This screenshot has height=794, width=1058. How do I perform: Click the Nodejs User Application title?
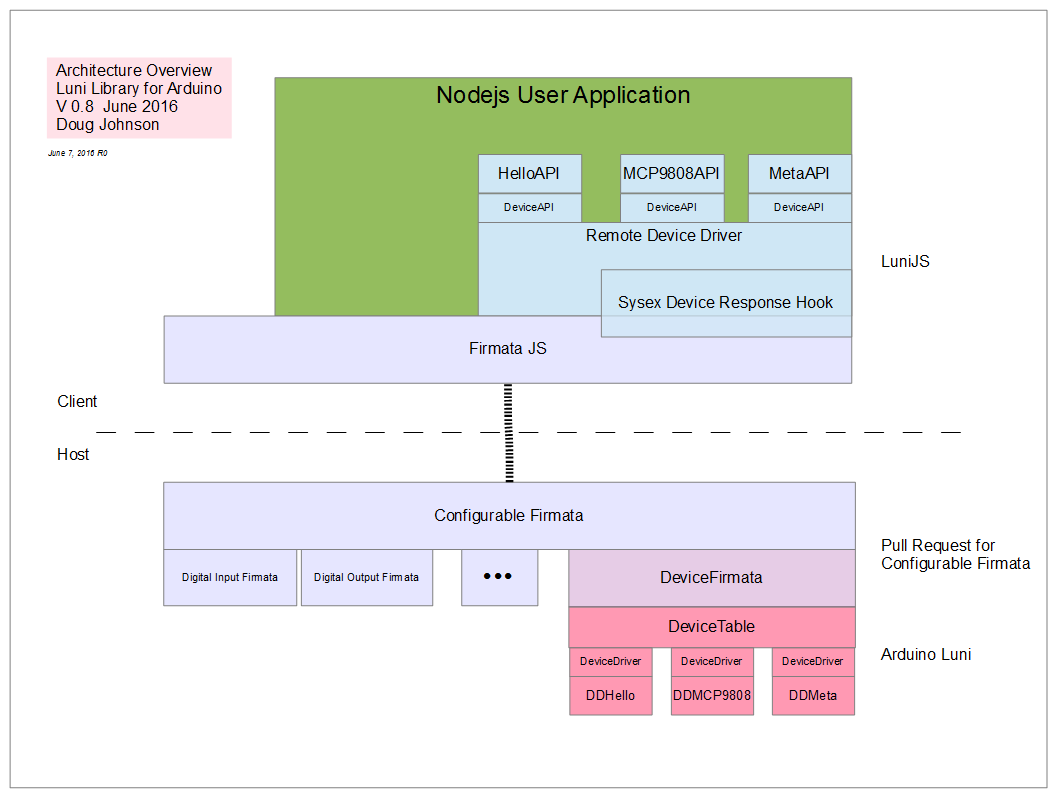coord(563,95)
